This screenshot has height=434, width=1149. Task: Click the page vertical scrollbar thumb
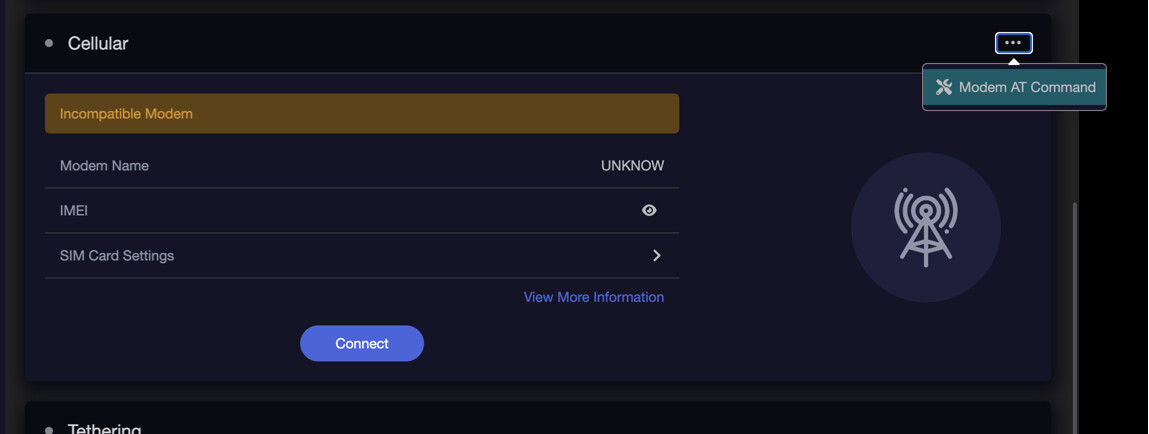click(x=1074, y=315)
